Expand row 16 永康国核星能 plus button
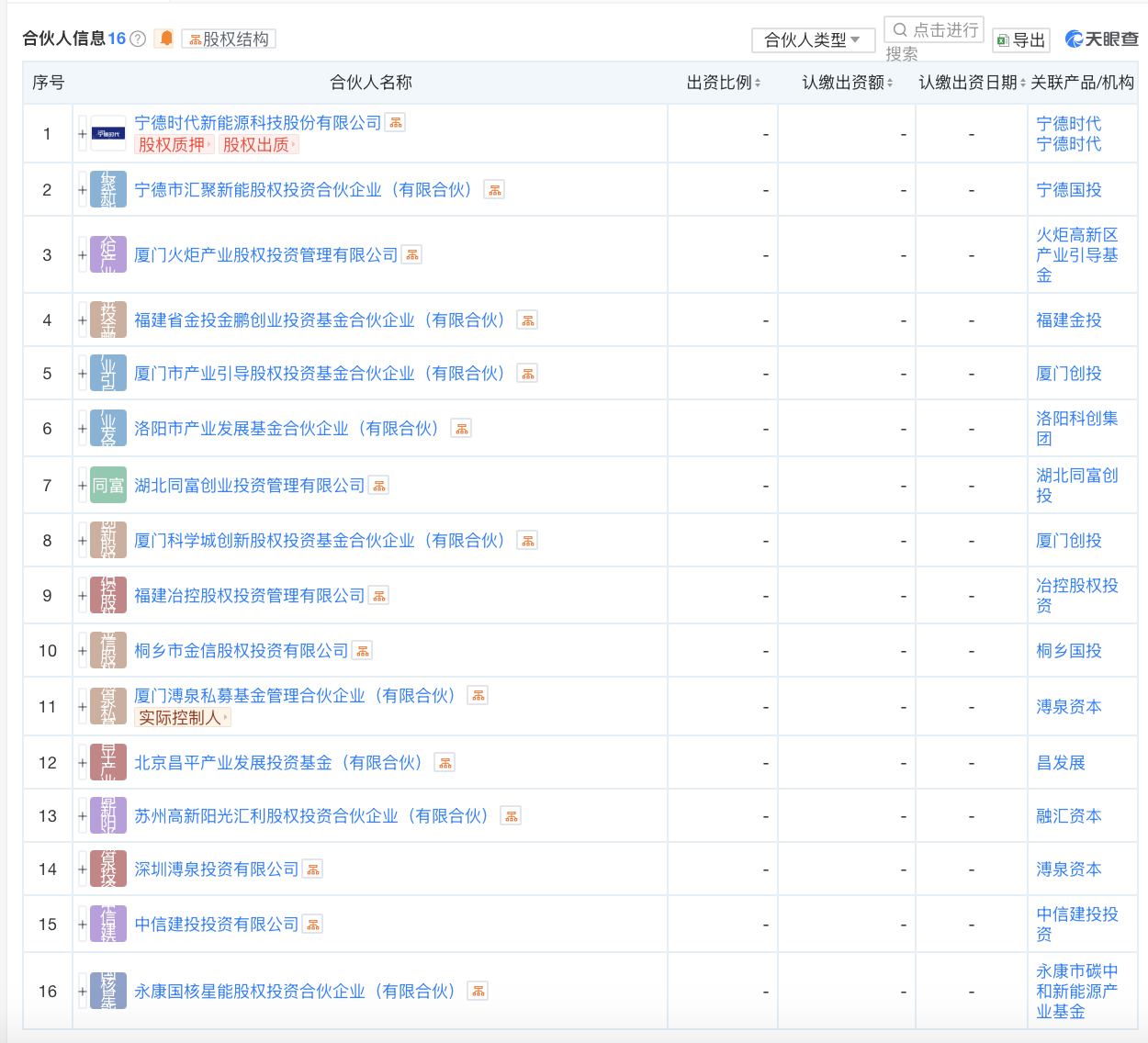This screenshot has height=1043, width=1148. coord(83,992)
